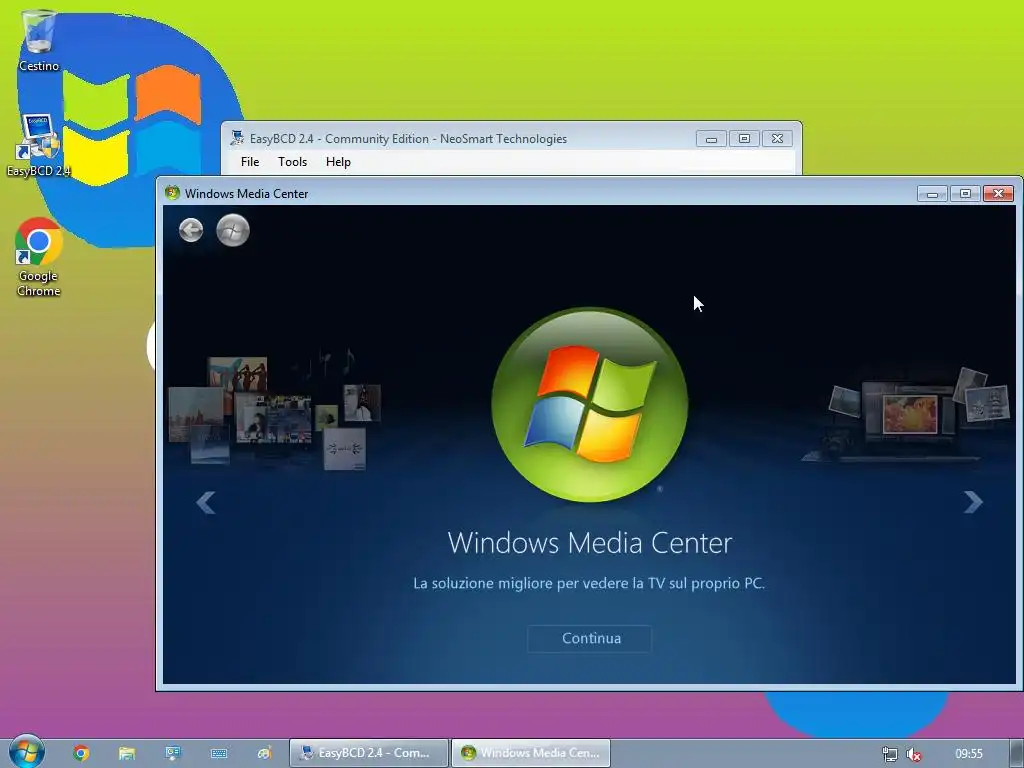Switch to the EasyBCD 2.4 taskbar button

coord(369,753)
